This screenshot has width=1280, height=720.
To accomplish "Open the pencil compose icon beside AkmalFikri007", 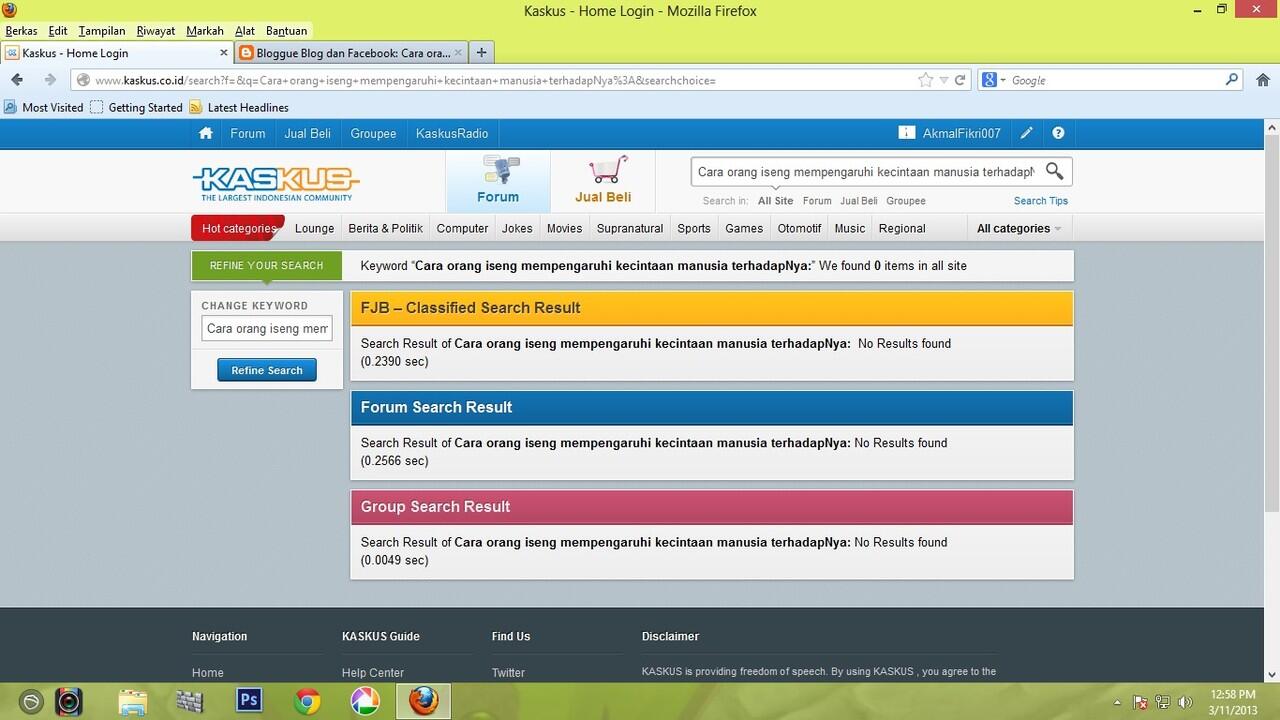I will (1027, 133).
